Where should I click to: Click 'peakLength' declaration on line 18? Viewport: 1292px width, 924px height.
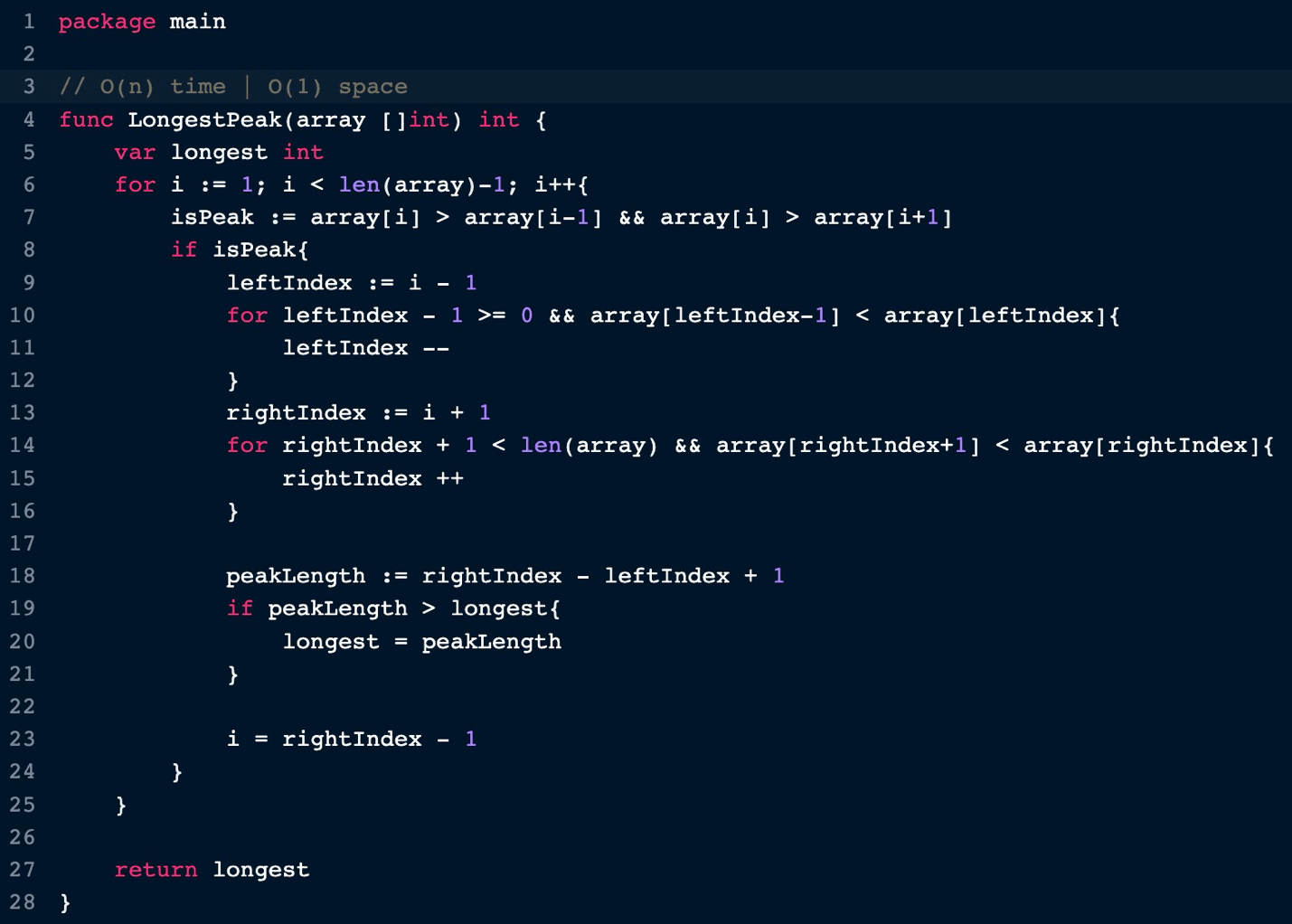(296, 576)
